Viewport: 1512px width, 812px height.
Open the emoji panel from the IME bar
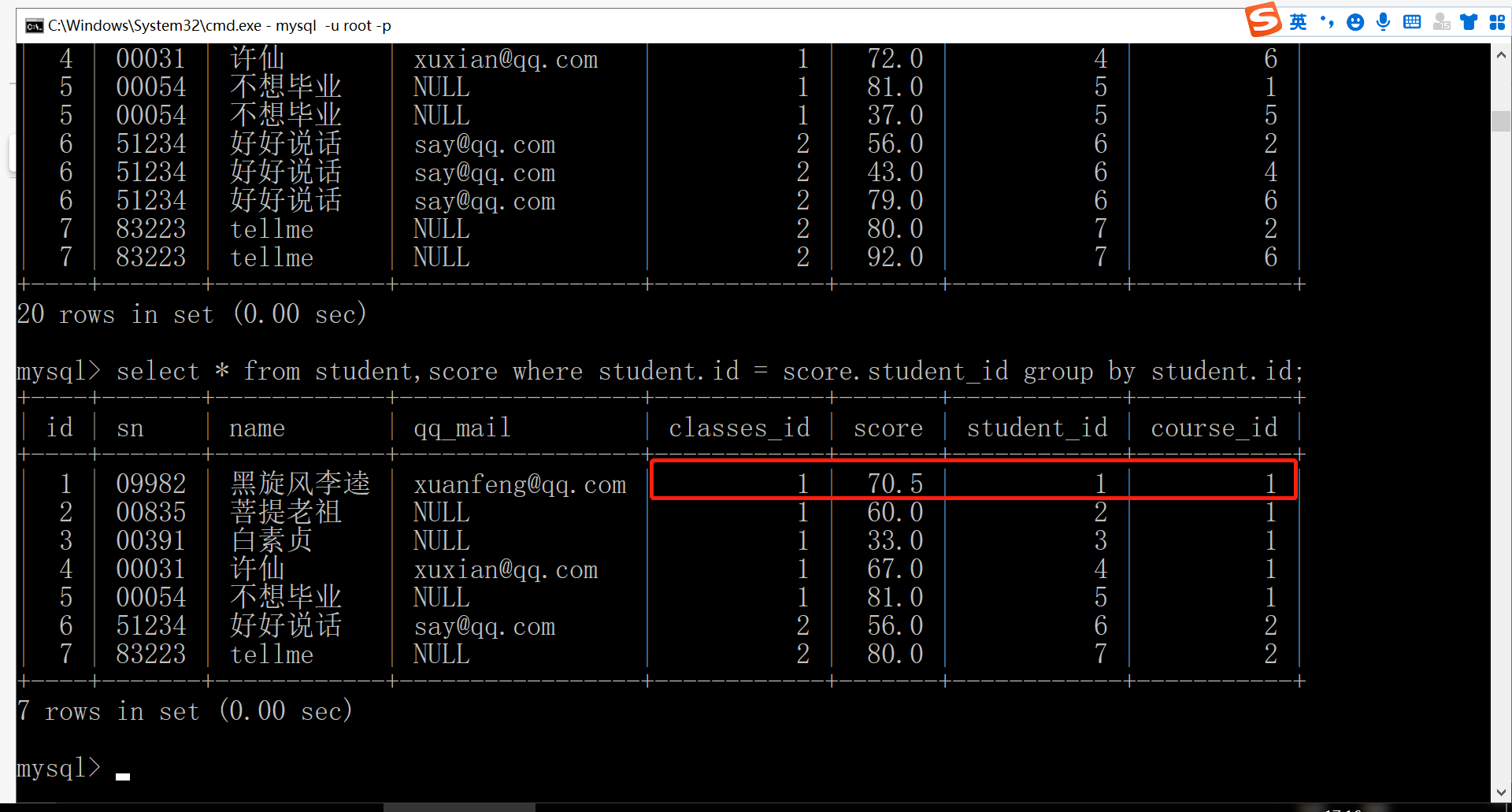tap(1355, 22)
